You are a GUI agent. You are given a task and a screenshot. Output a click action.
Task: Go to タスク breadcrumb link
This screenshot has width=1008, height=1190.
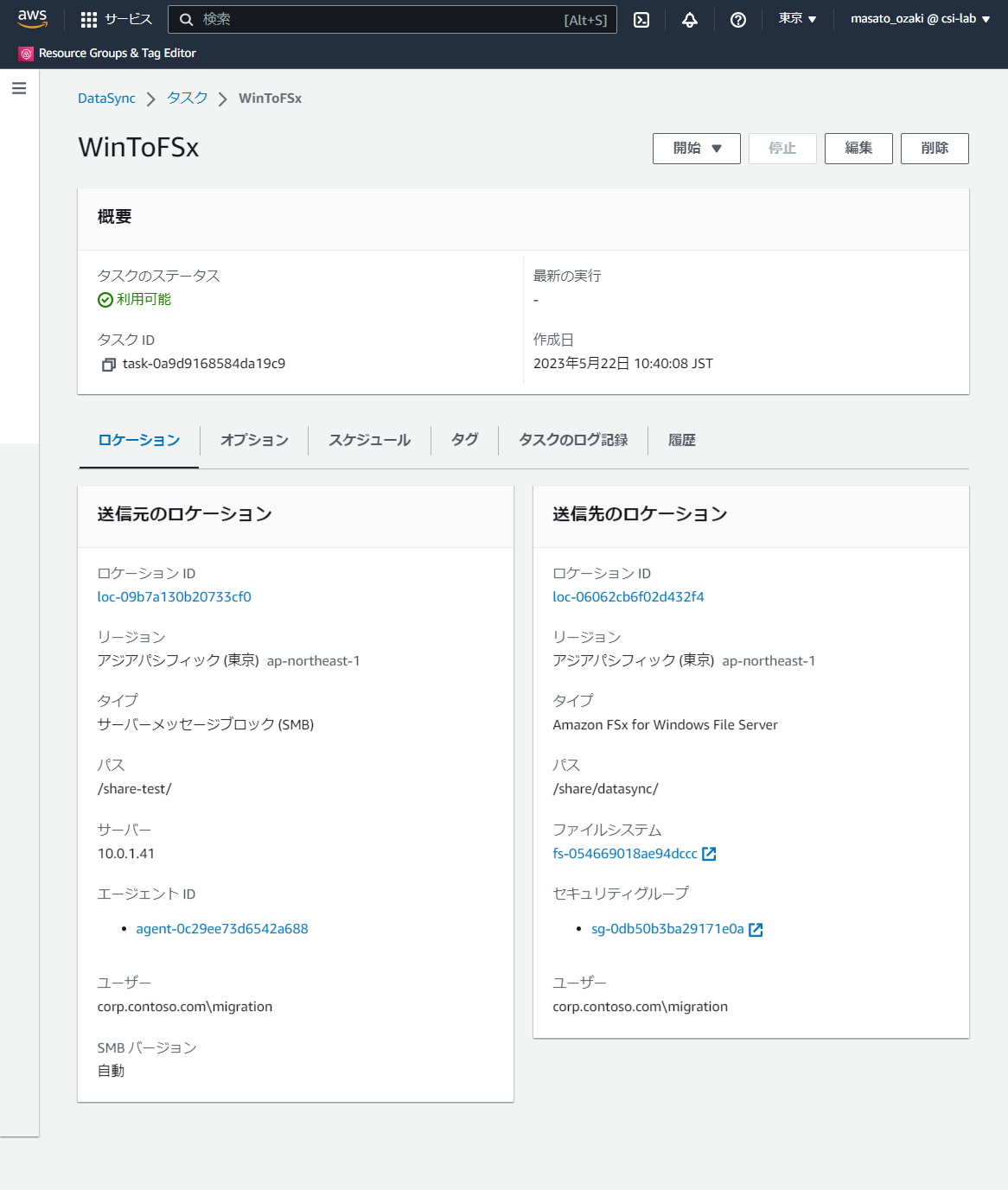pos(188,99)
